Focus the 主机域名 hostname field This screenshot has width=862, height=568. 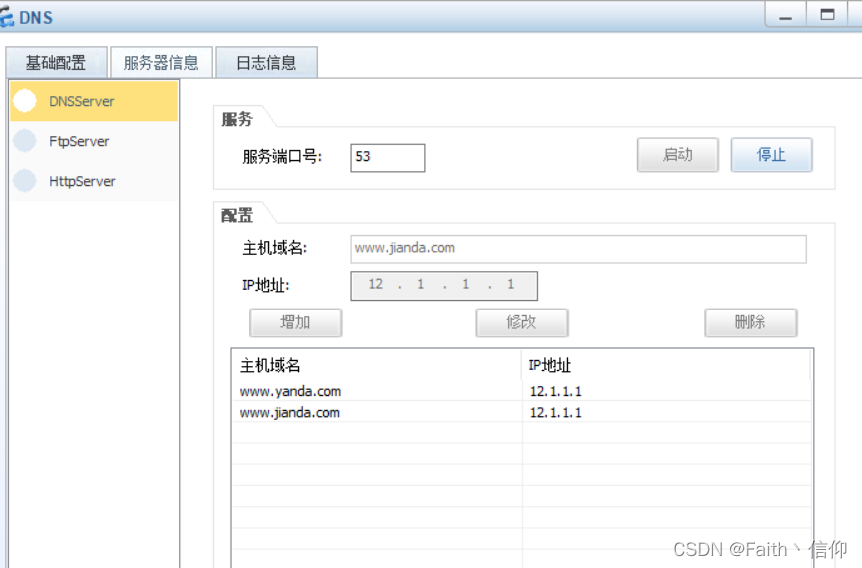pyautogui.click(x=578, y=249)
